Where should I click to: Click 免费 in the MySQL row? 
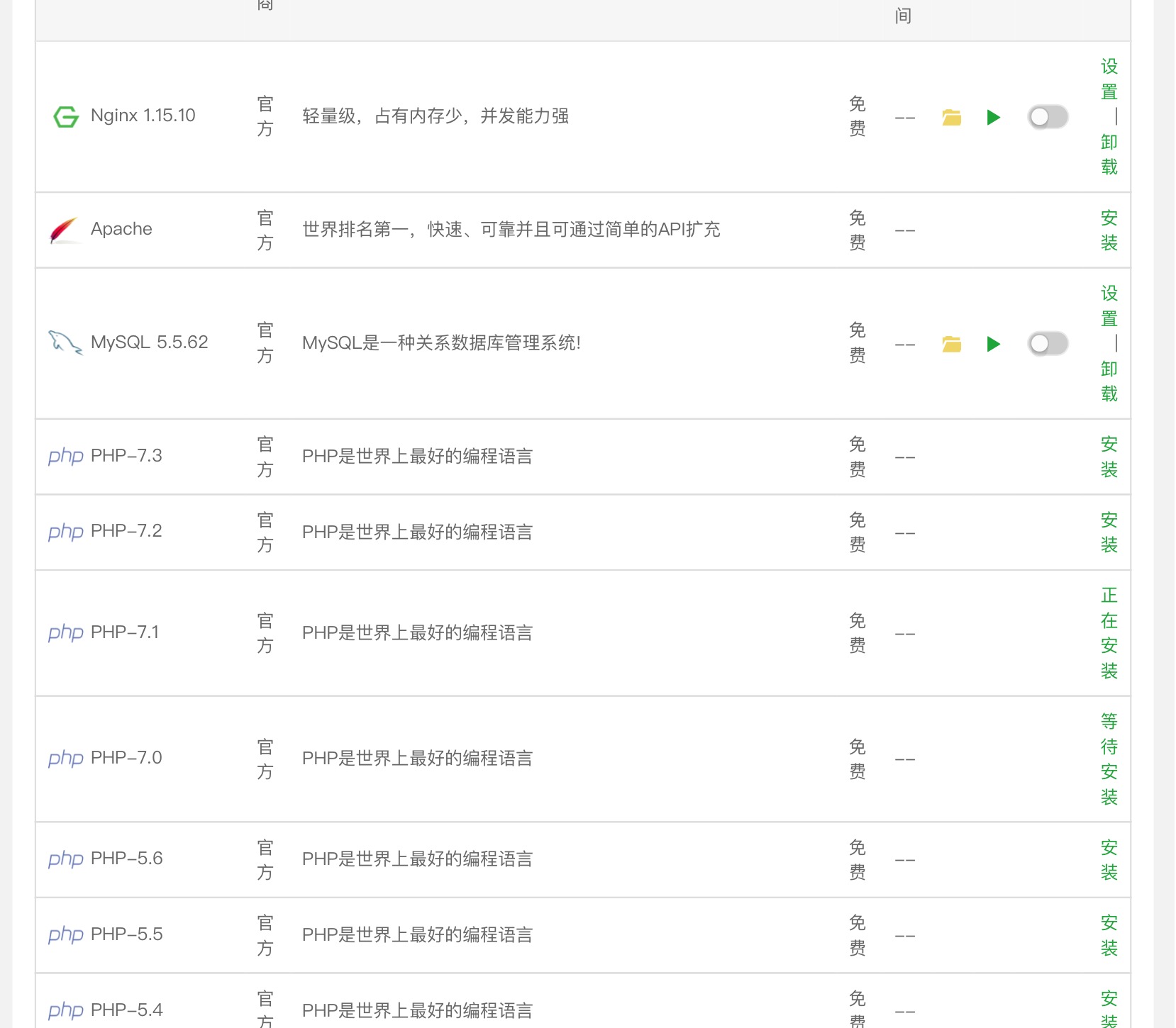(x=858, y=343)
